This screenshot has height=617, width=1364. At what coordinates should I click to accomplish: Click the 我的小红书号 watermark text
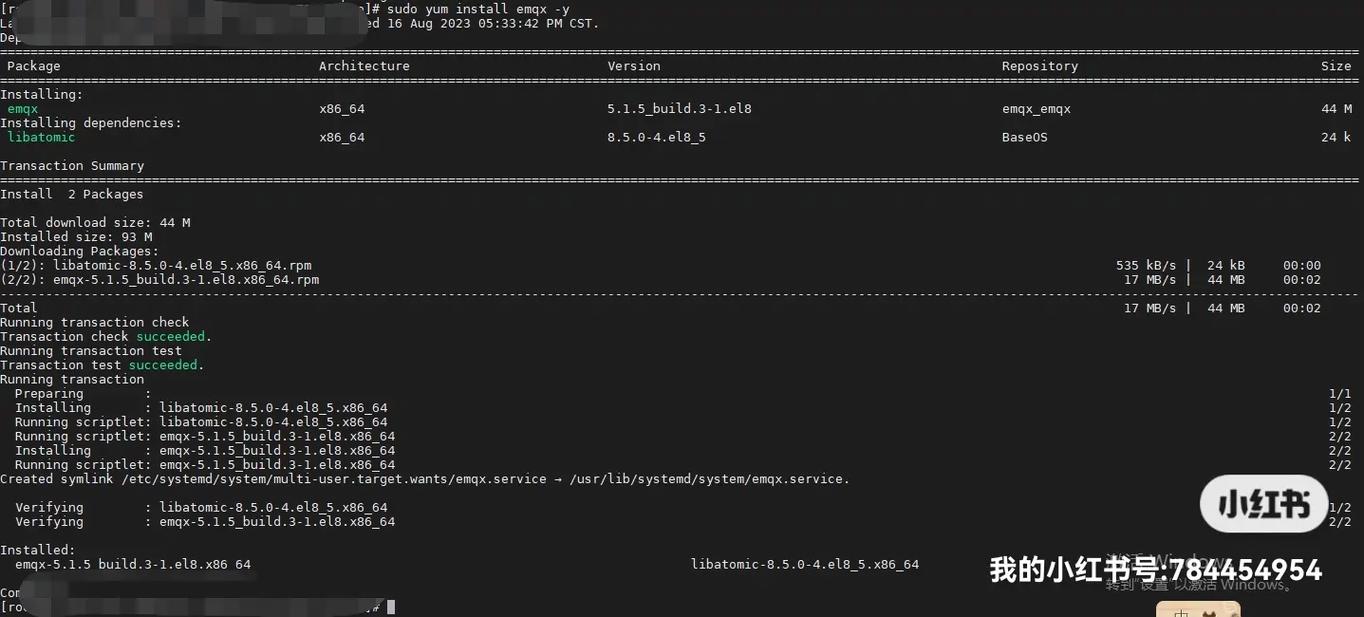coord(1155,570)
